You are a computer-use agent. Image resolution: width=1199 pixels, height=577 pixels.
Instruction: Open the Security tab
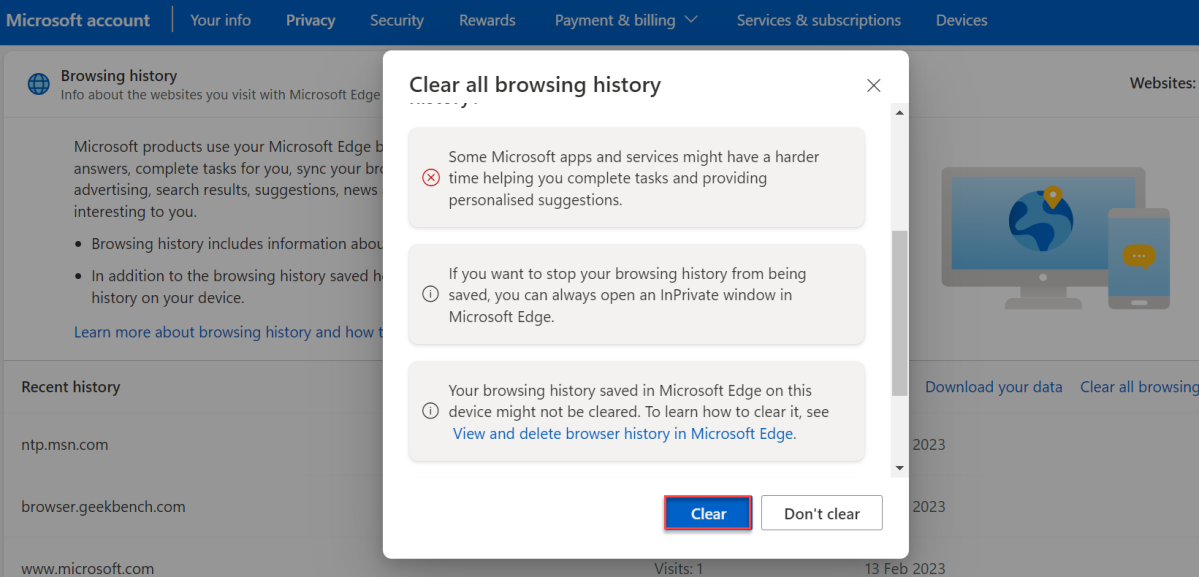(x=397, y=21)
